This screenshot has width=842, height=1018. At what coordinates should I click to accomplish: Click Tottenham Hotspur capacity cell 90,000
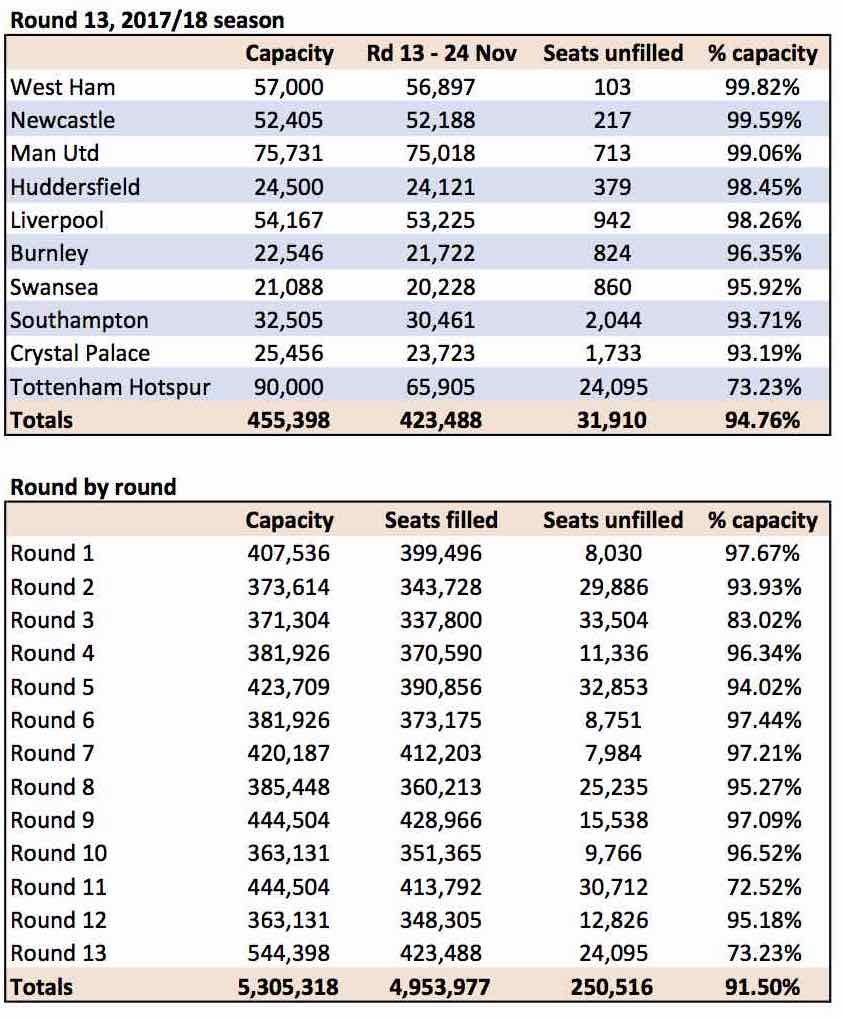(288, 387)
